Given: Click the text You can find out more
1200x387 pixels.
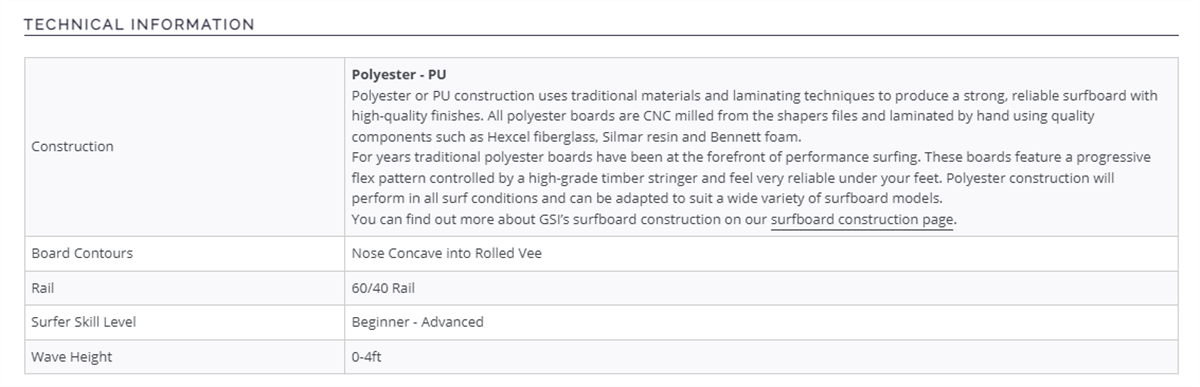Looking at the screenshot, I should pos(423,220).
